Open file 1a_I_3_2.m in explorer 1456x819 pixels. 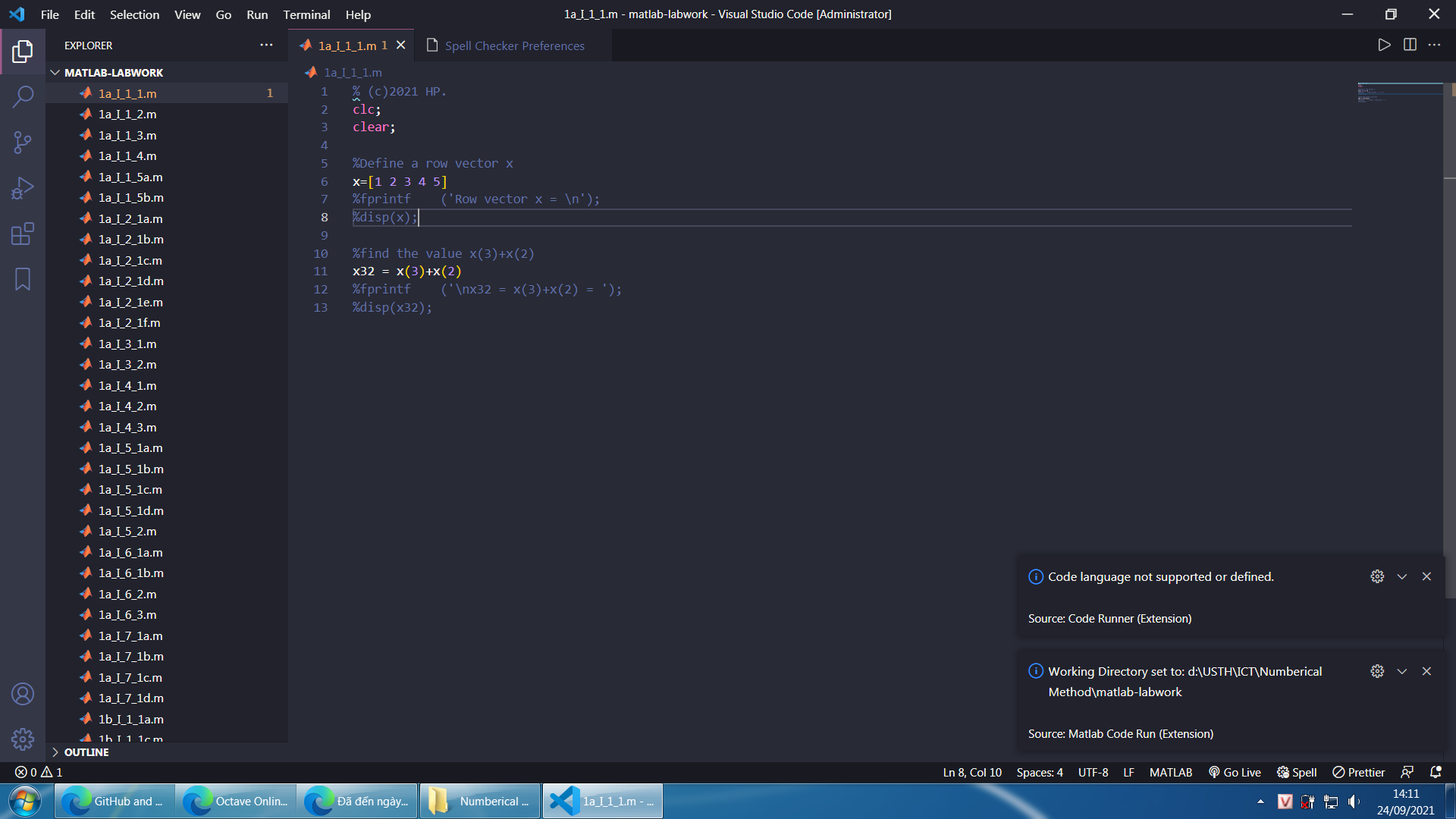click(x=127, y=365)
